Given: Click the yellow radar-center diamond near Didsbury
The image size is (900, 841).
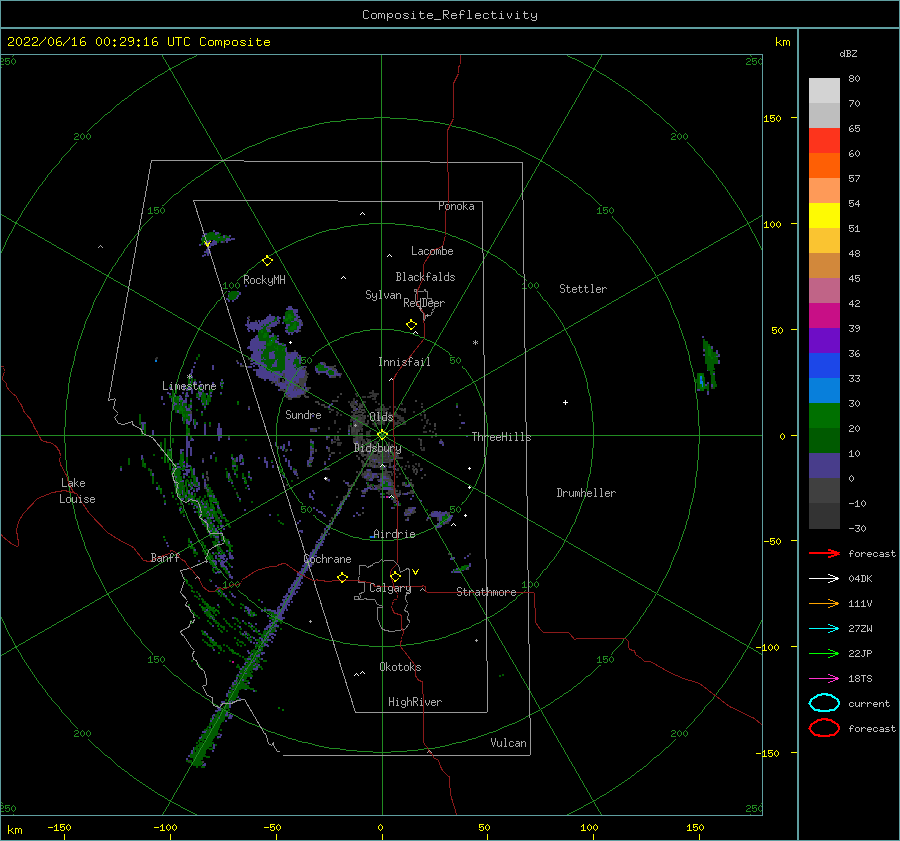Looking at the screenshot, I should (382, 435).
